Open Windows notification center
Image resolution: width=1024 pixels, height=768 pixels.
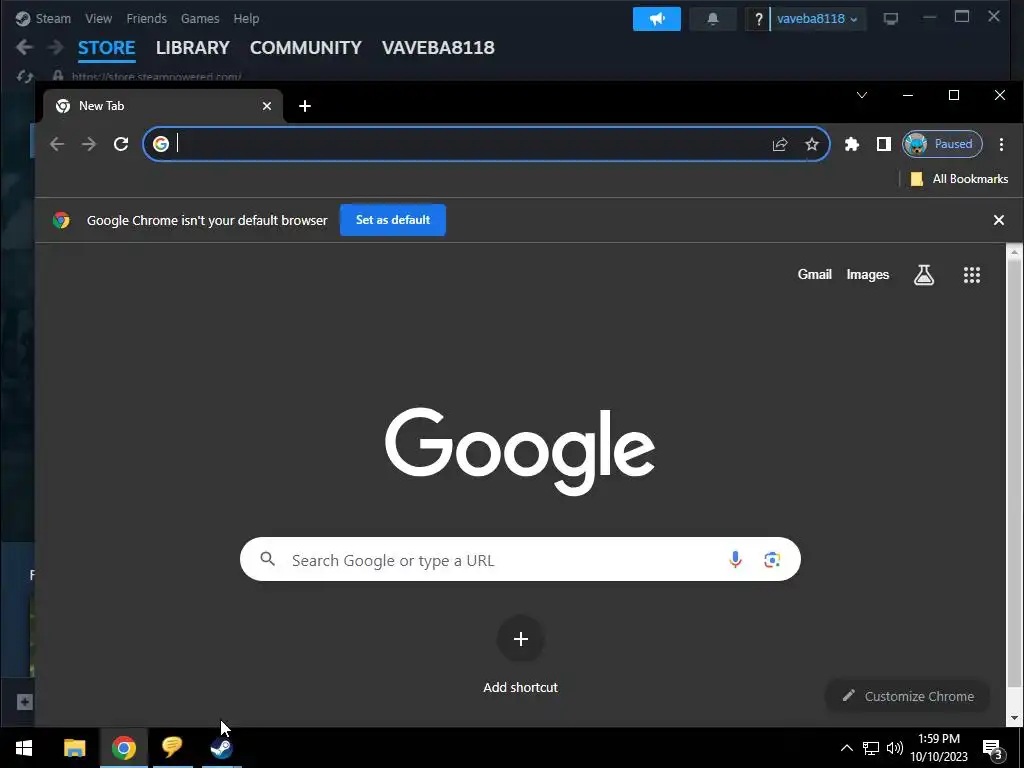point(993,748)
